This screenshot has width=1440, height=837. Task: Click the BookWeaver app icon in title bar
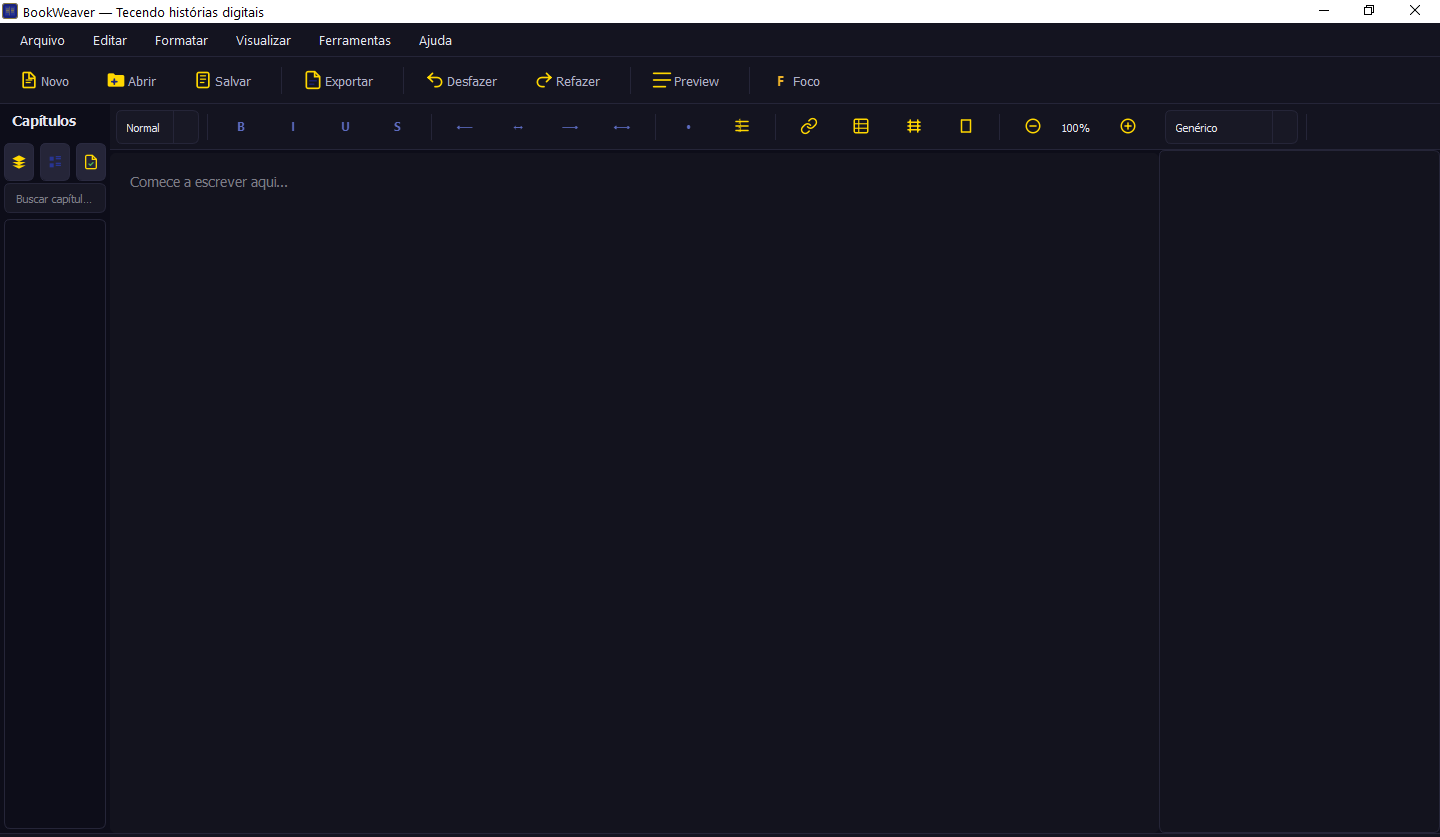point(10,11)
